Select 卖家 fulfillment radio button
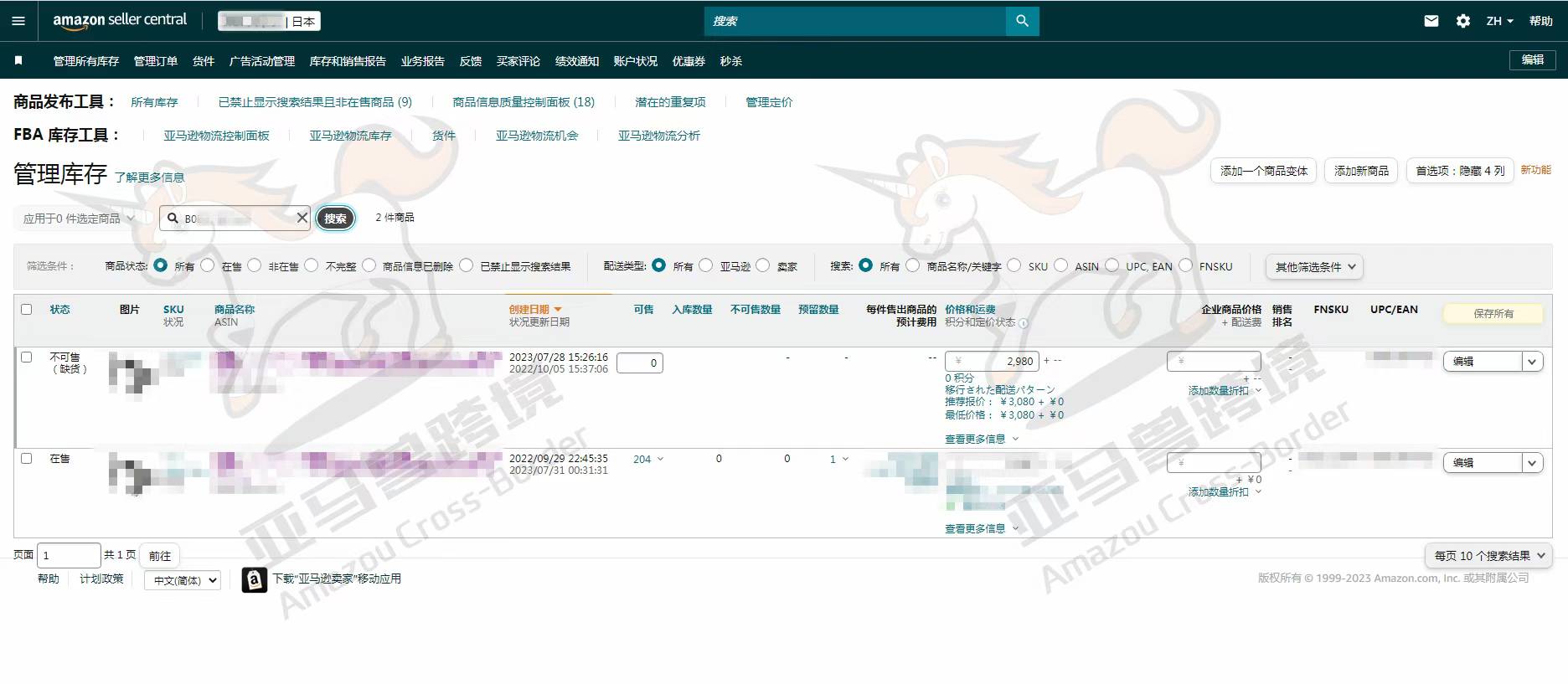 click(x=763, y=265)
